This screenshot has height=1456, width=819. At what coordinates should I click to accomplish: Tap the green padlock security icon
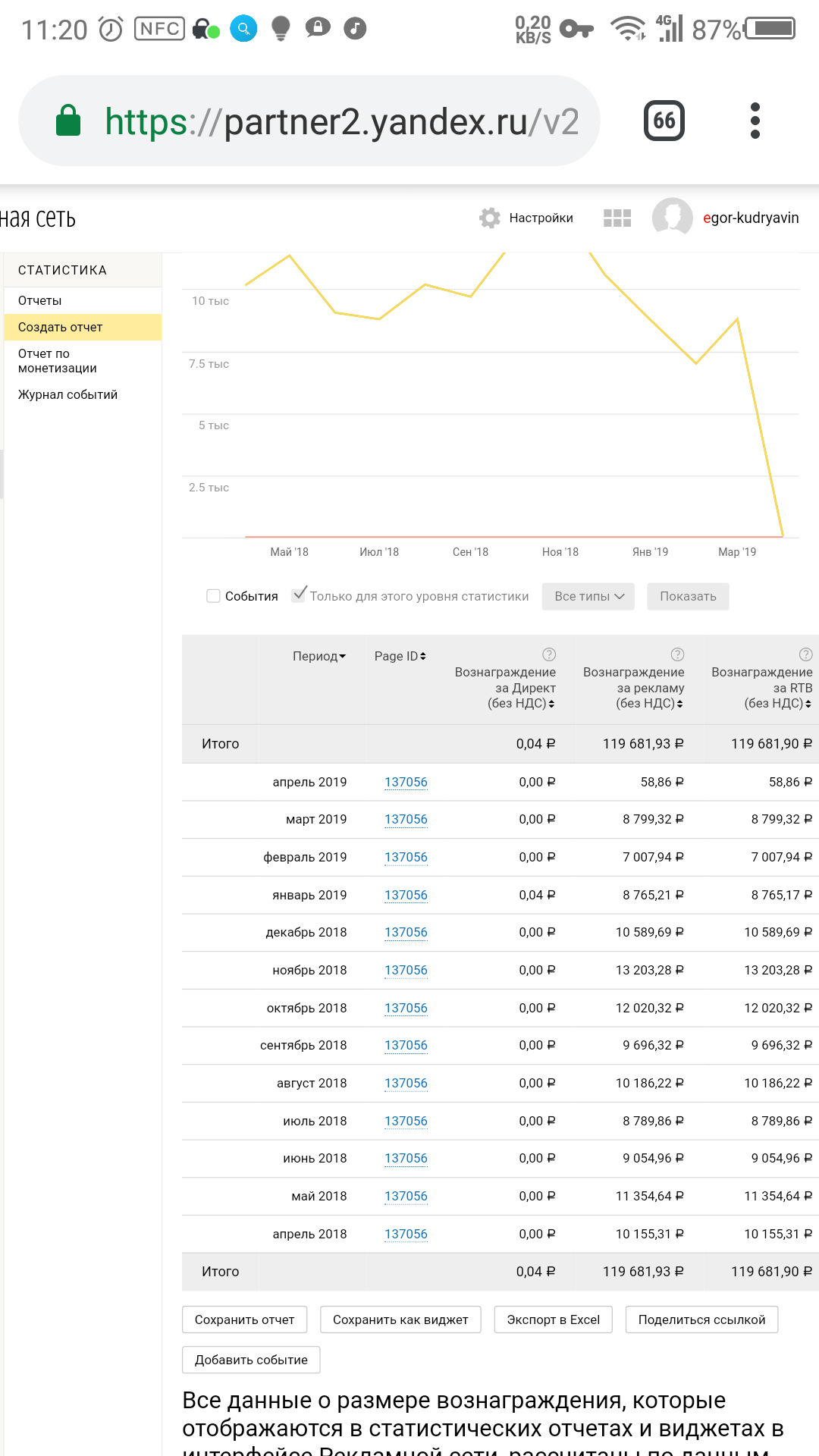[68, 121]
